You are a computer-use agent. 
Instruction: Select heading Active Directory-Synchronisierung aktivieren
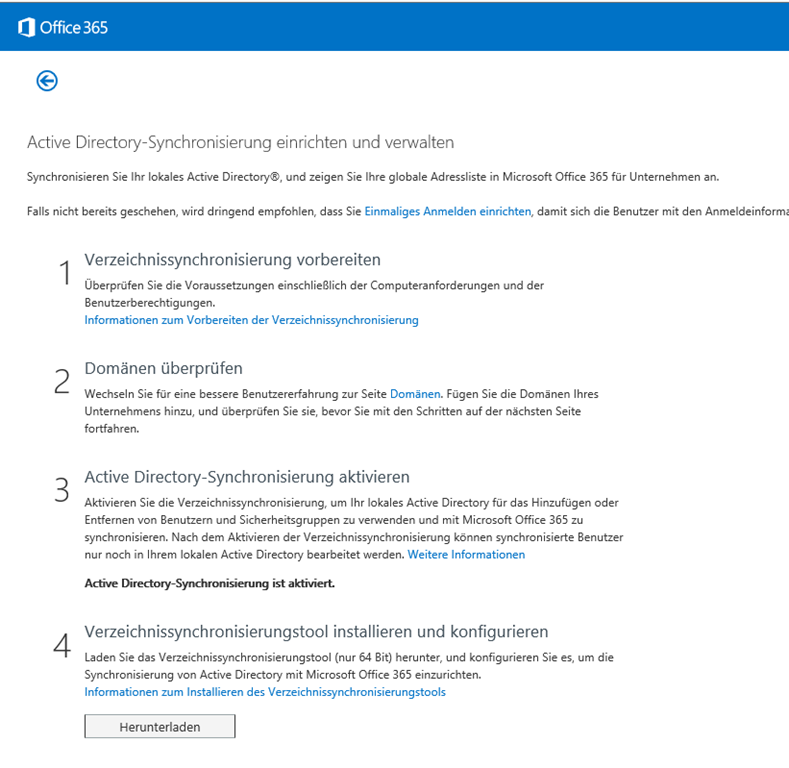(x=247, y=477)
